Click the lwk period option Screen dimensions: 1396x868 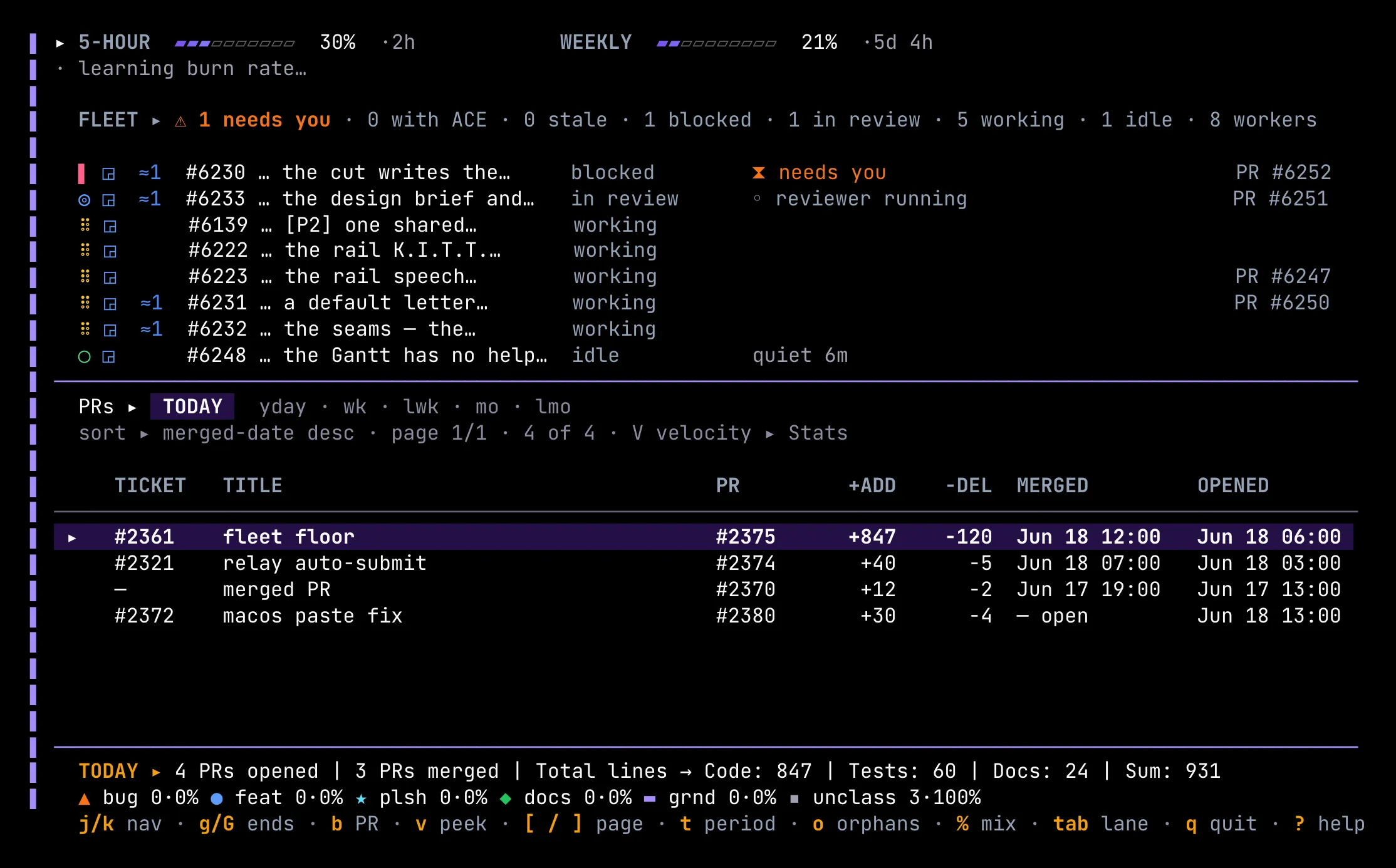[421, 407]
